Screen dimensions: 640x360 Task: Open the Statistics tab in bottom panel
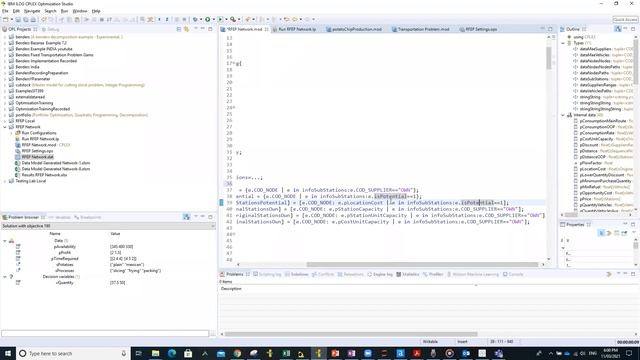(407, 274)
